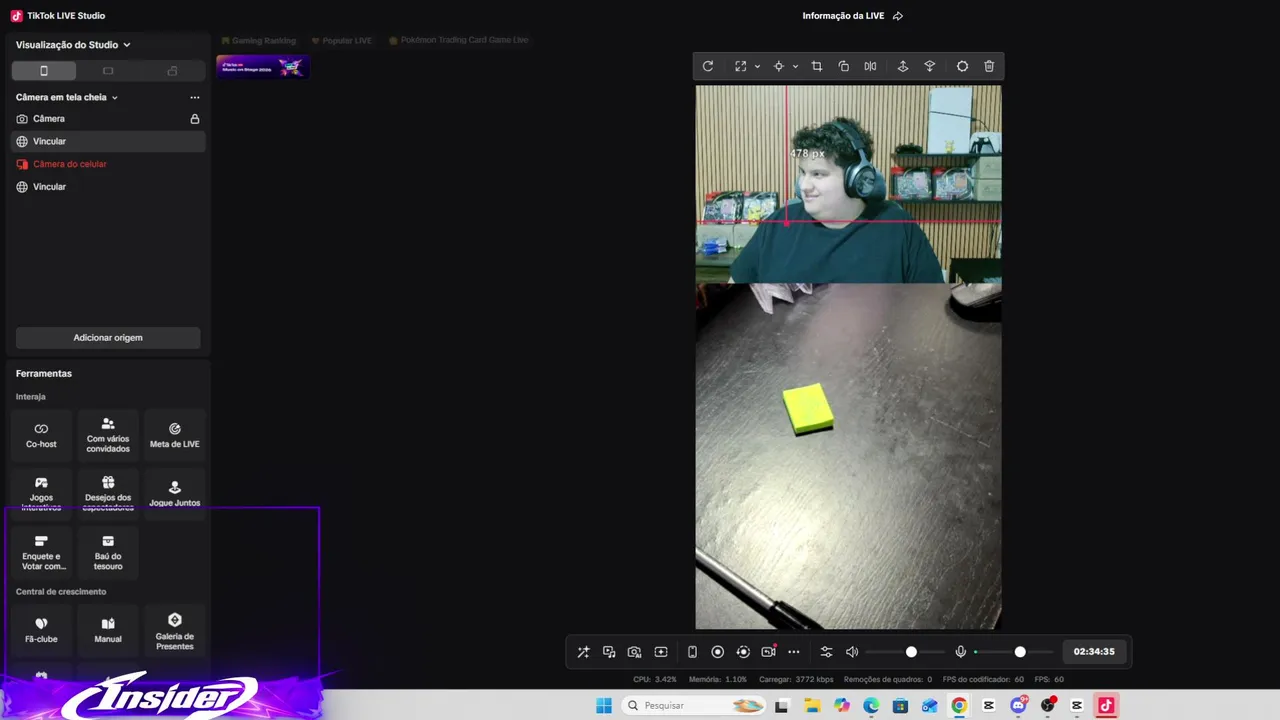This screenshot has height=720, width=1280.
Task: Switch to the landscape layout tab
Action: click(108, 71)
